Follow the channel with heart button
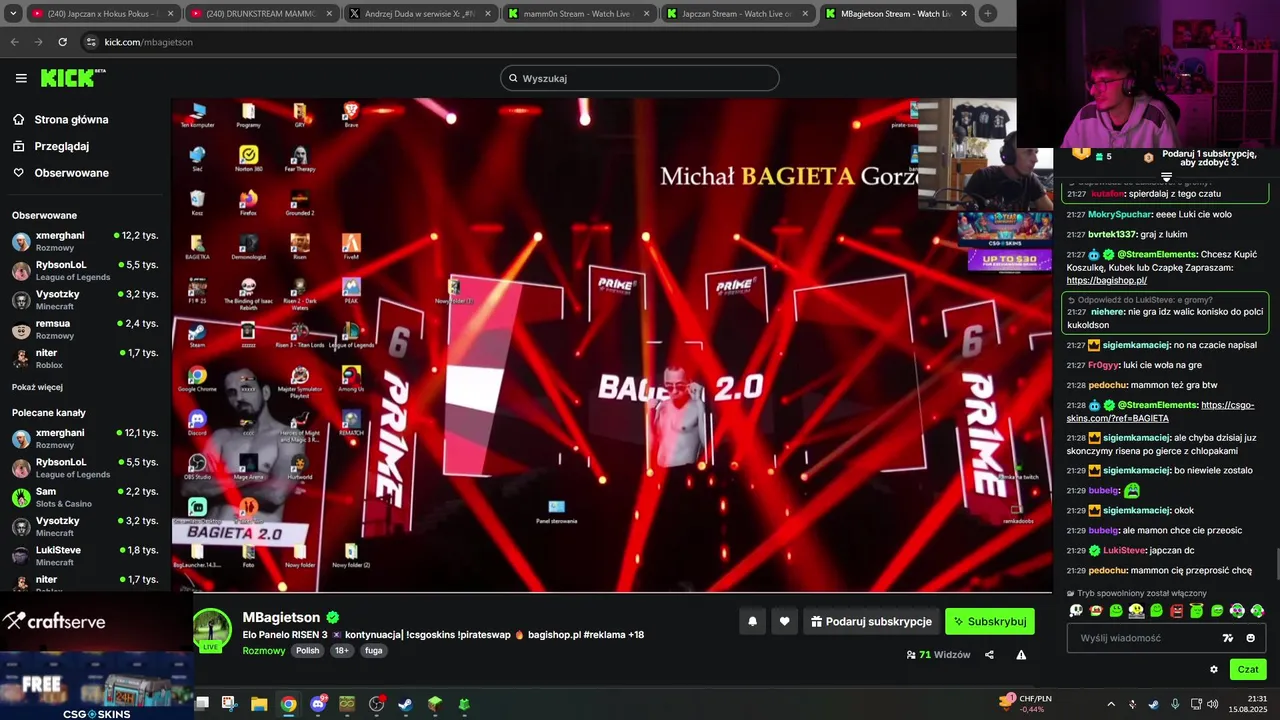1280x720 pixels. coord(785,621)
